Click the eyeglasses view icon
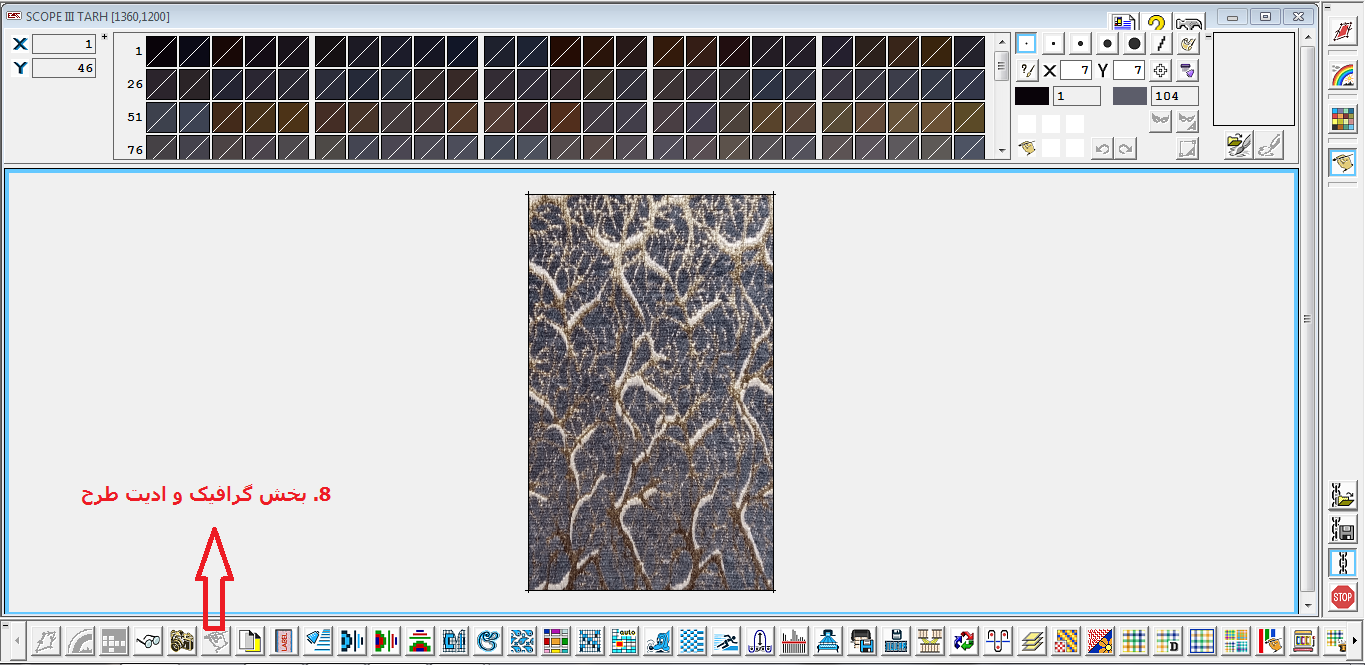 pos(148,639)
